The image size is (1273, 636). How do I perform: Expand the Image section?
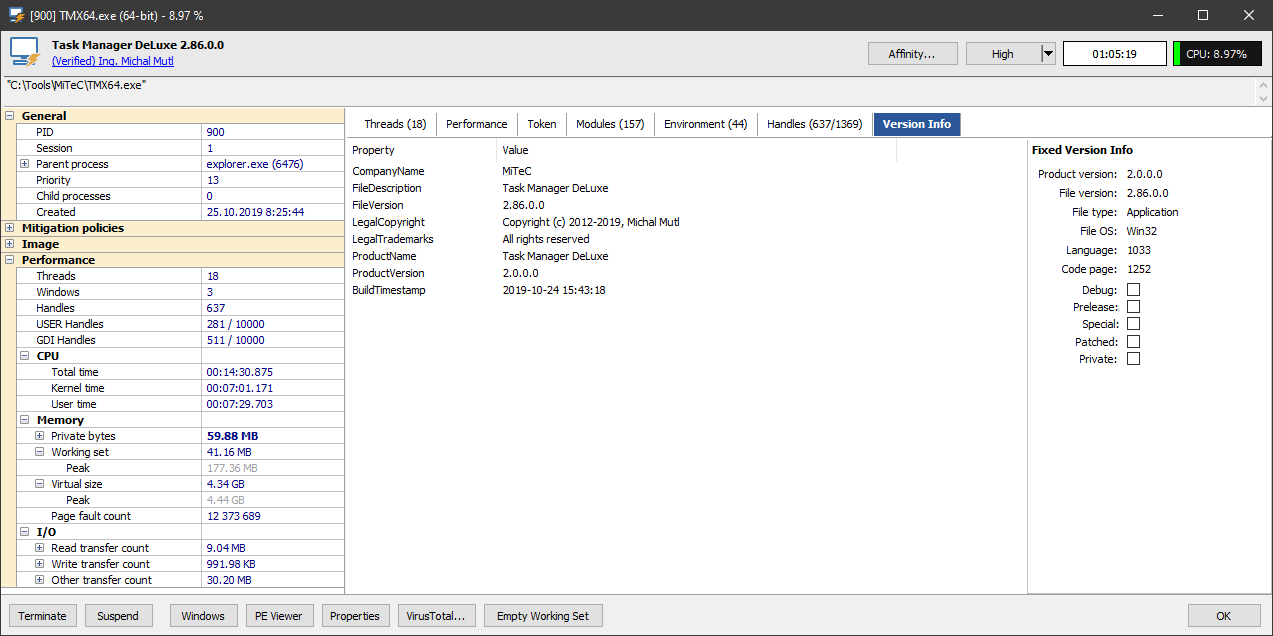click(10, 244)
